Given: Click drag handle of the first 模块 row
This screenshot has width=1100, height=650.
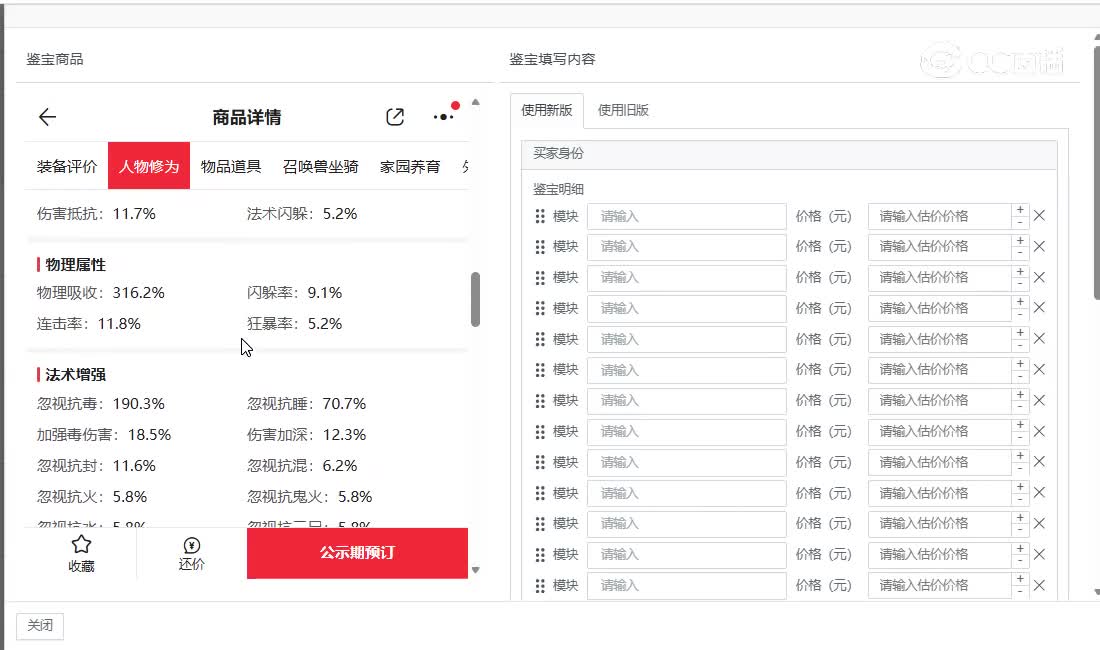Looking at the screenshot, I should (x=540, y=216).
